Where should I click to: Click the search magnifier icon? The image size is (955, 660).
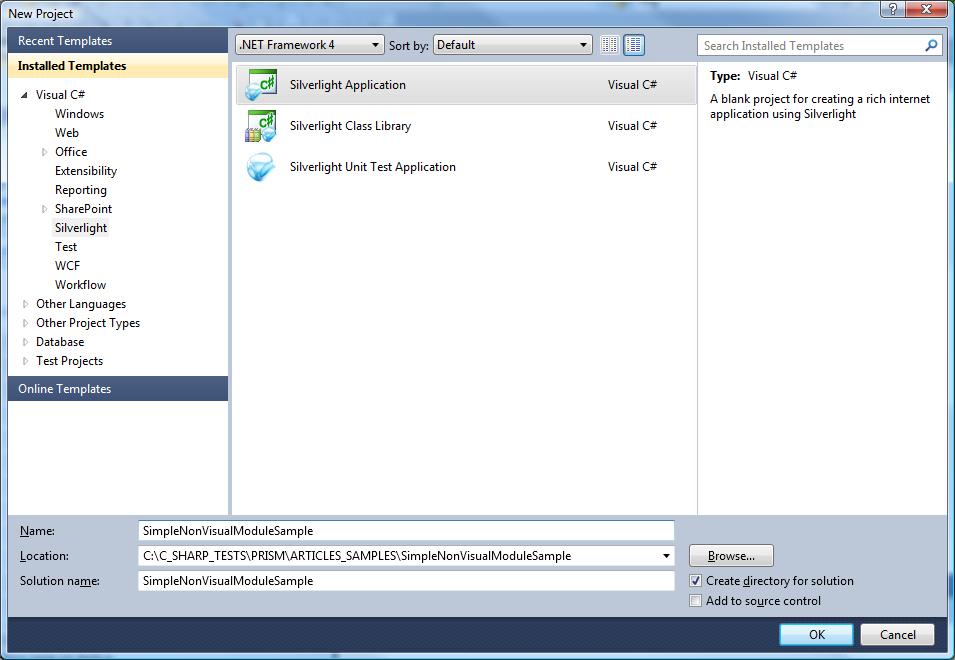[x=931, y=45]
